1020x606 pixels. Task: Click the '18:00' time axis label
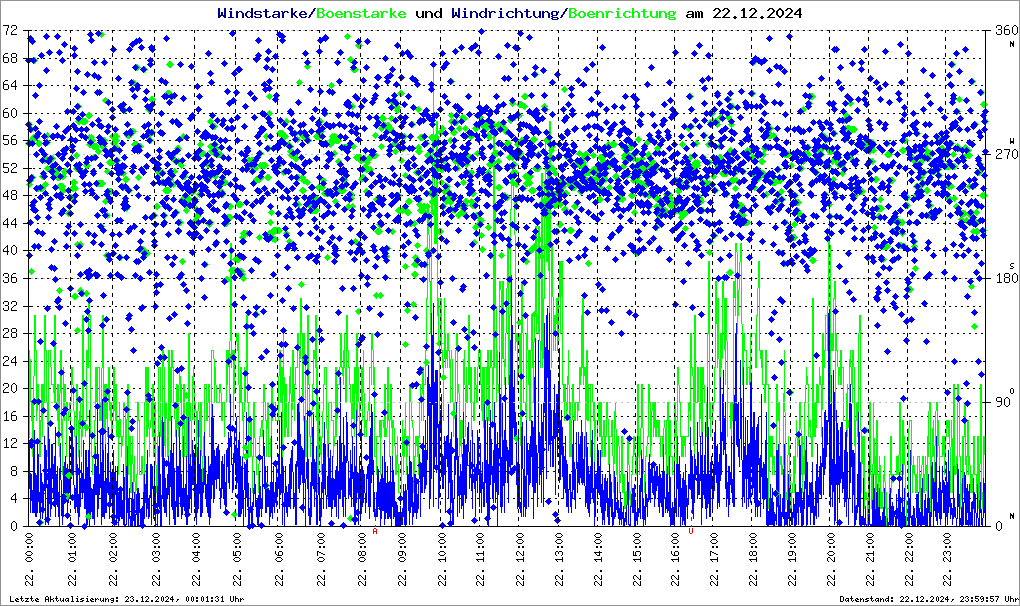click(x=753, y=546)
